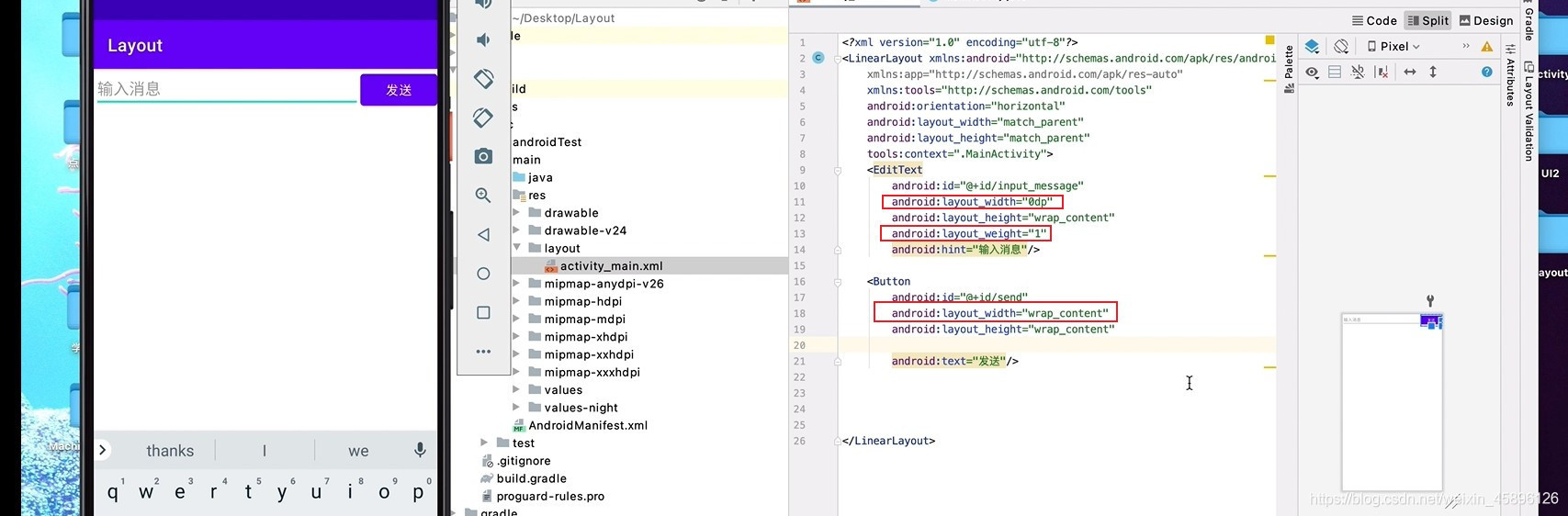Viewport: 1568px width, 516px height.
Task: Fold the EditText tag on line 9
Action: click(x=837, y=170)
